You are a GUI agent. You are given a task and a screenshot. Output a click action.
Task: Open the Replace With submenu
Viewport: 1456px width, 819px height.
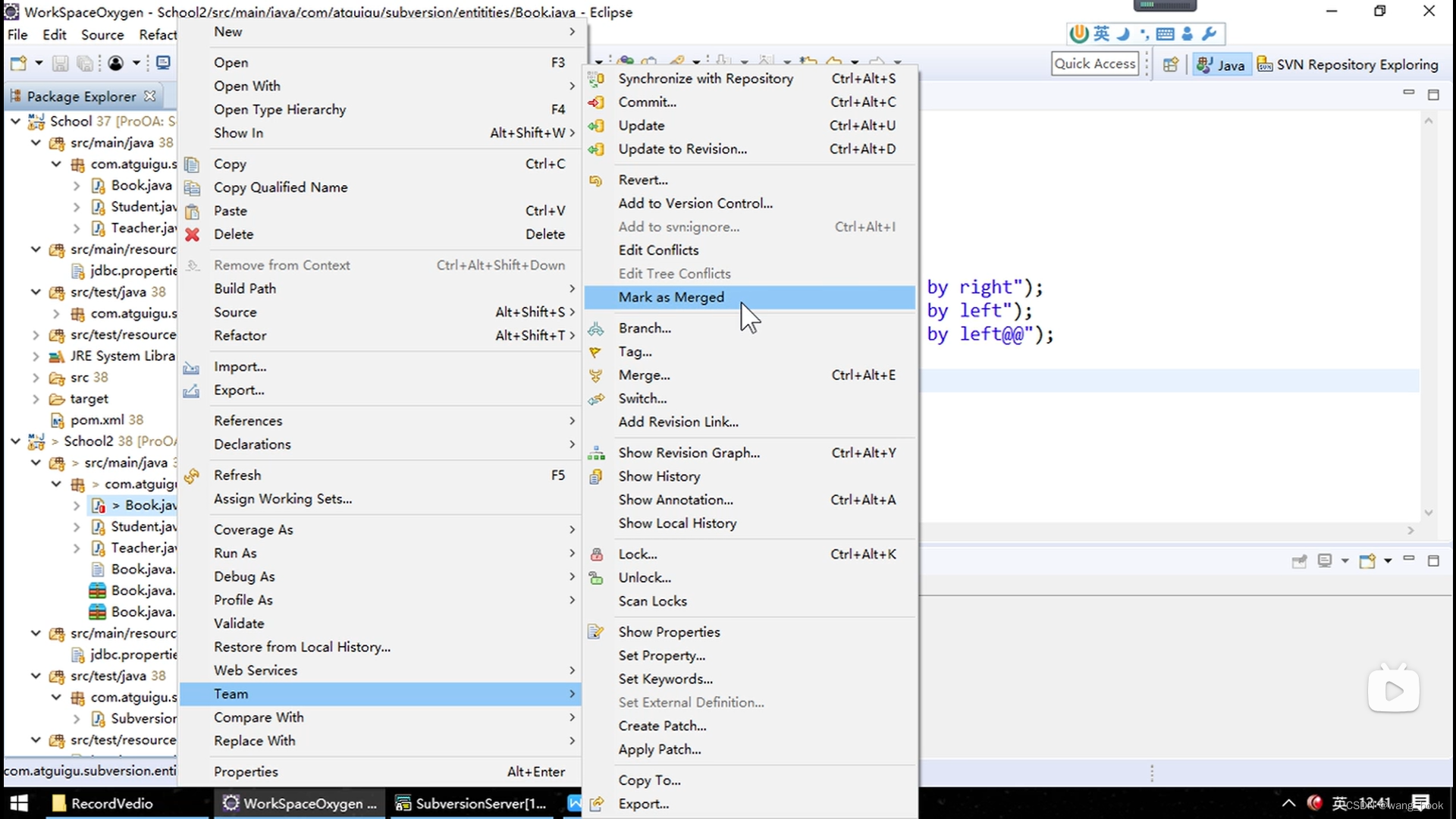(x=381, y=741)
